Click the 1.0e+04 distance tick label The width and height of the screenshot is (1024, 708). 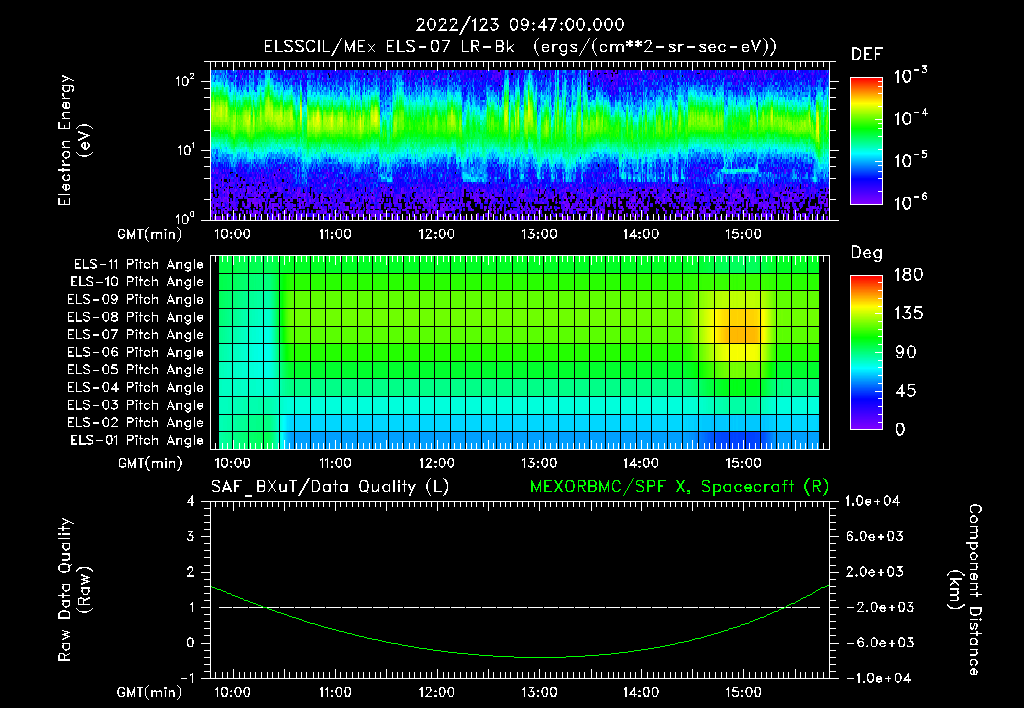(872, 501)
